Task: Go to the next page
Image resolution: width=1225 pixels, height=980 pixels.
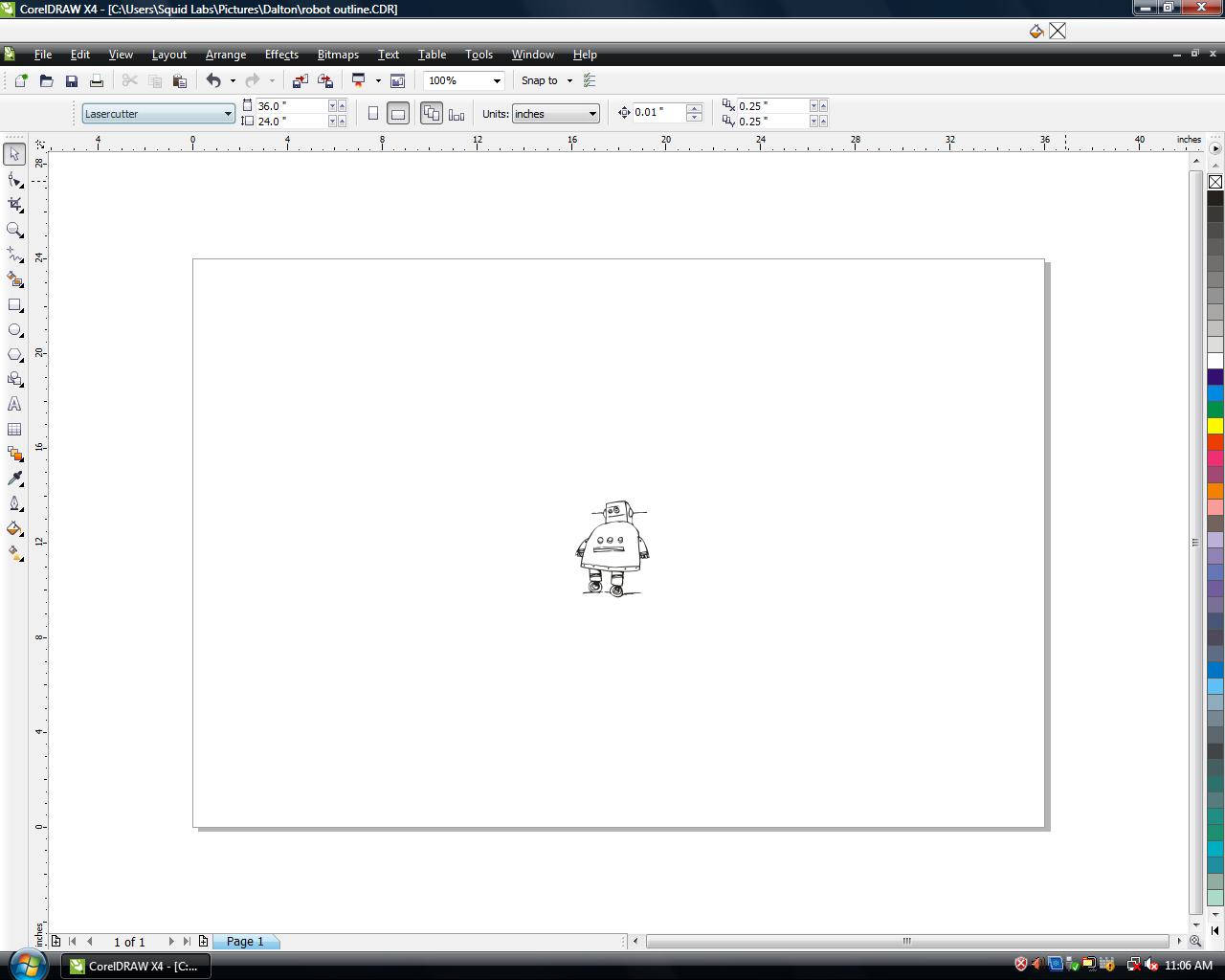Action: tap(171, 942)
